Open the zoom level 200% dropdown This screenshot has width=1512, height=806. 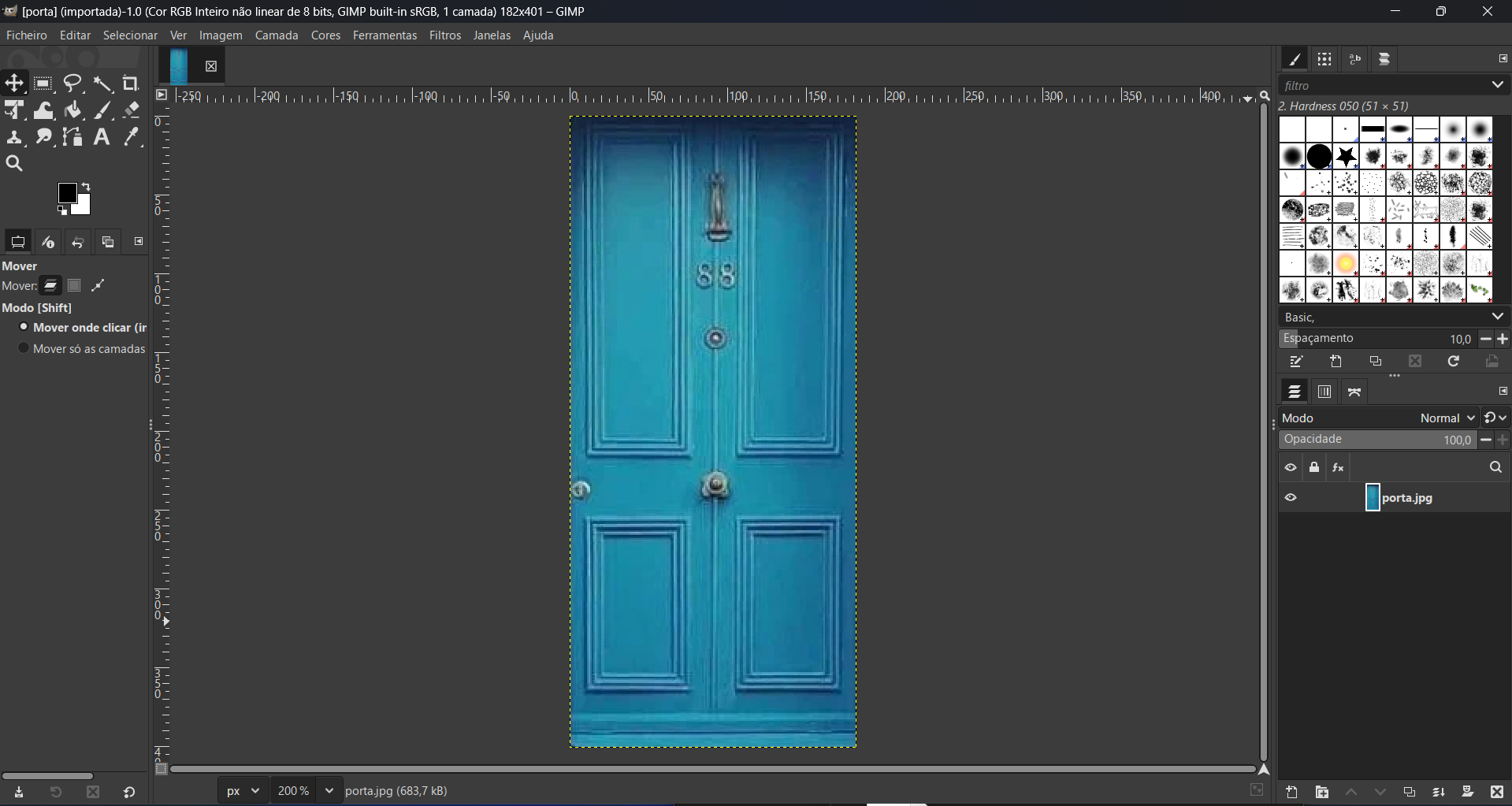tap(329, 791)
